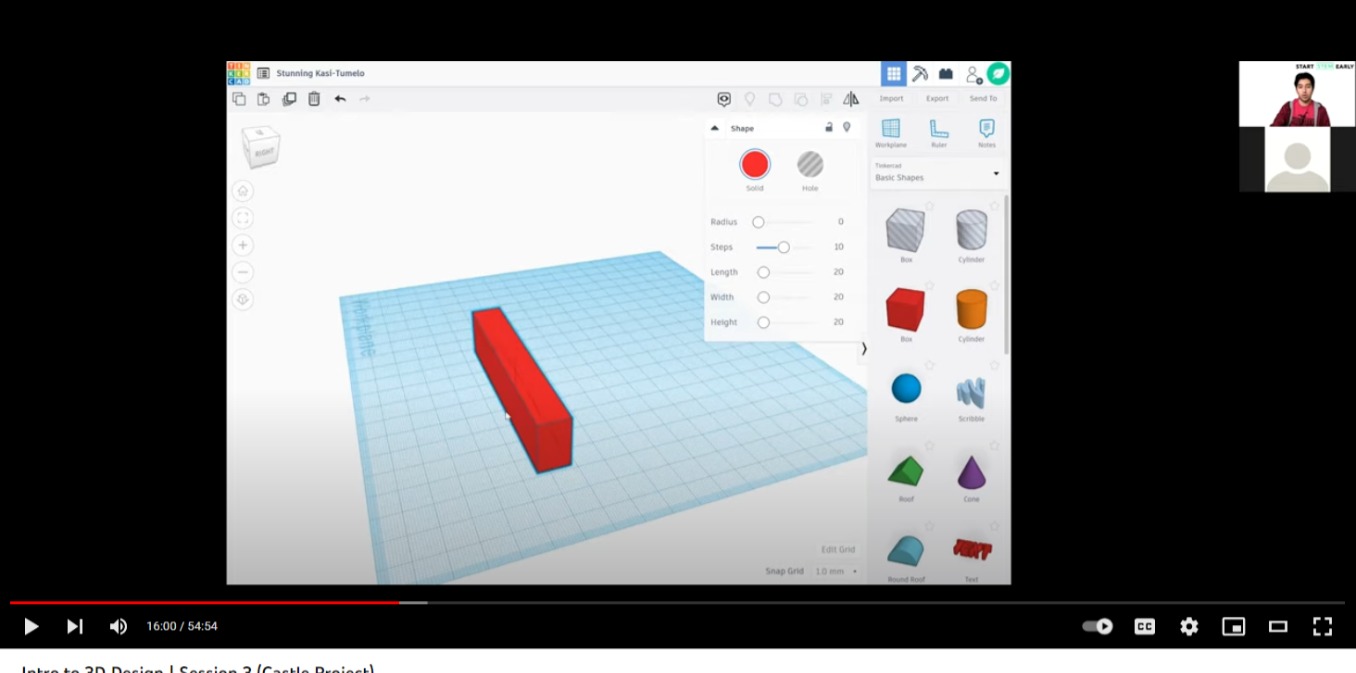Image resolution: width=1356 pixels, height=673 pixels.
Task: Click the zoom in plus icon
Action: pos(243,245)
